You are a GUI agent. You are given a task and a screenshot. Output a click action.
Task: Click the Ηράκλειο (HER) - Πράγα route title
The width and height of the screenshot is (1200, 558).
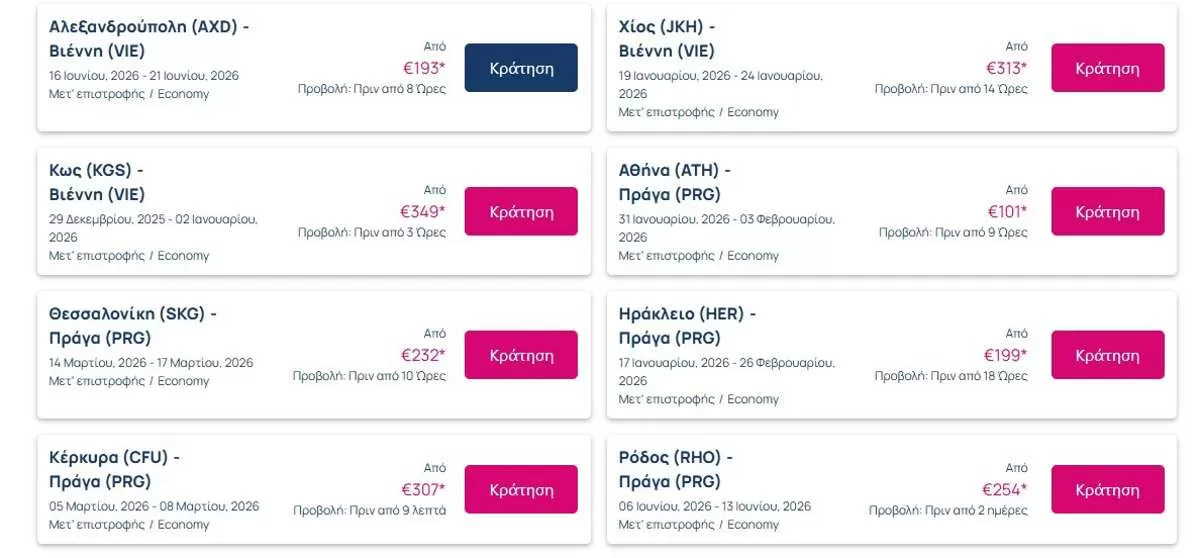(687, 326)
